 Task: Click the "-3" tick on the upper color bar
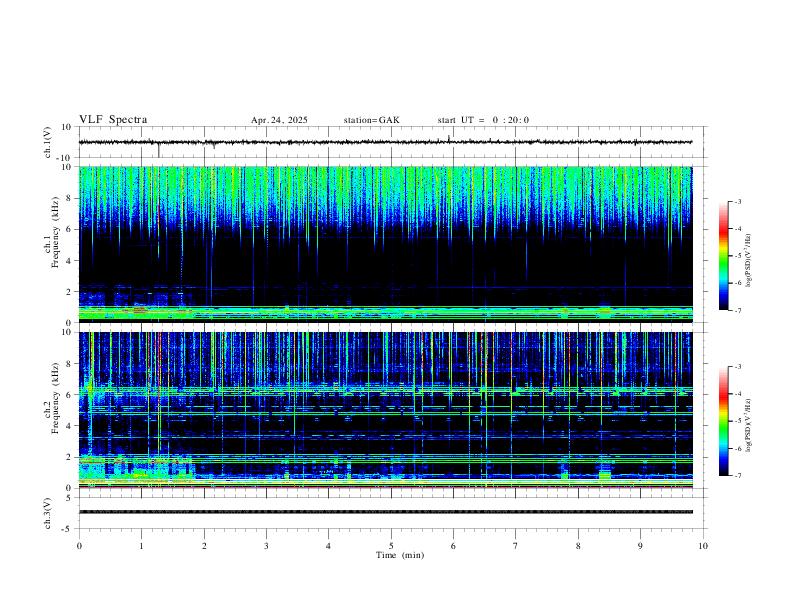[738, 201]
